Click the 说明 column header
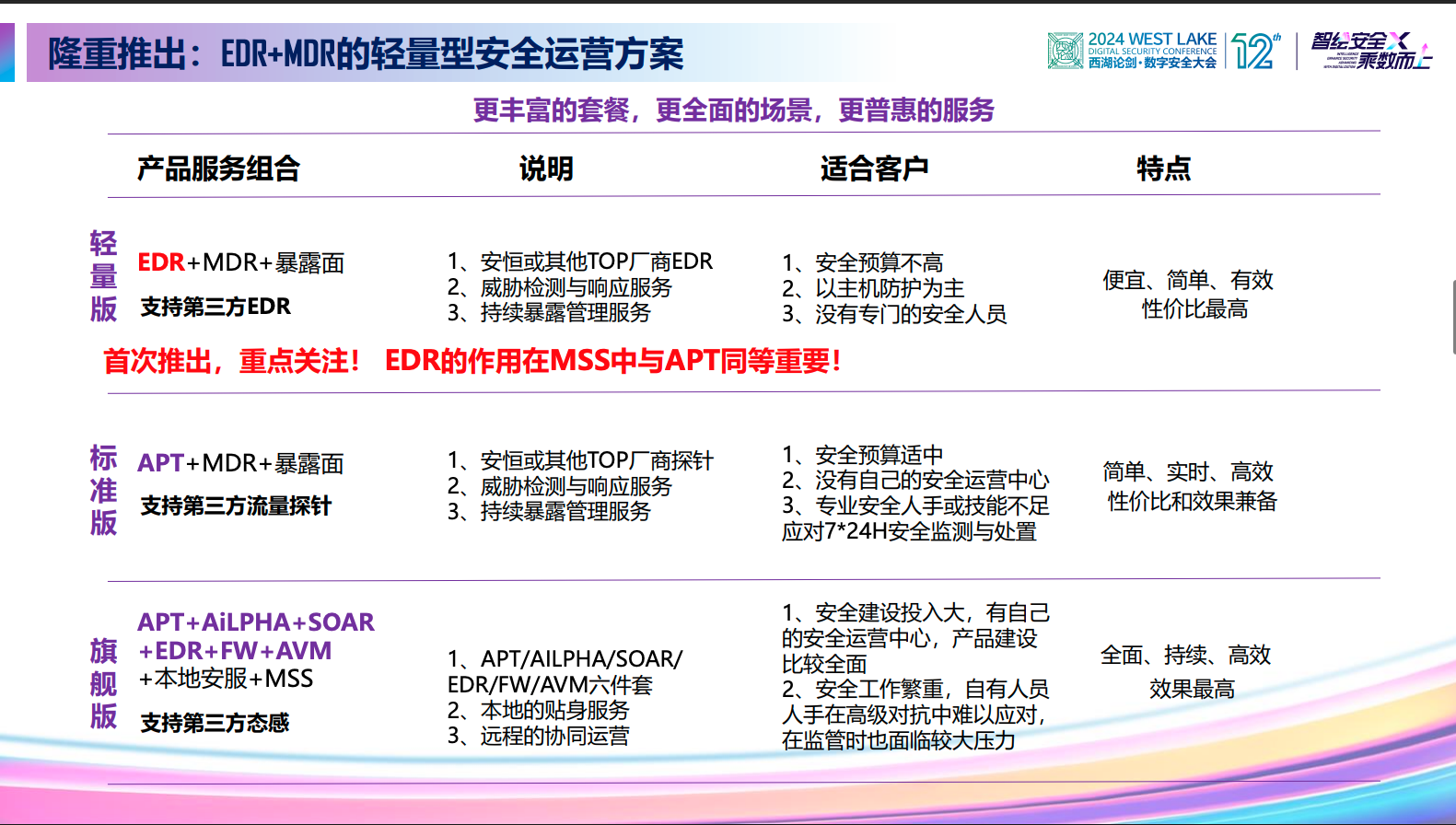 [546, 168]
